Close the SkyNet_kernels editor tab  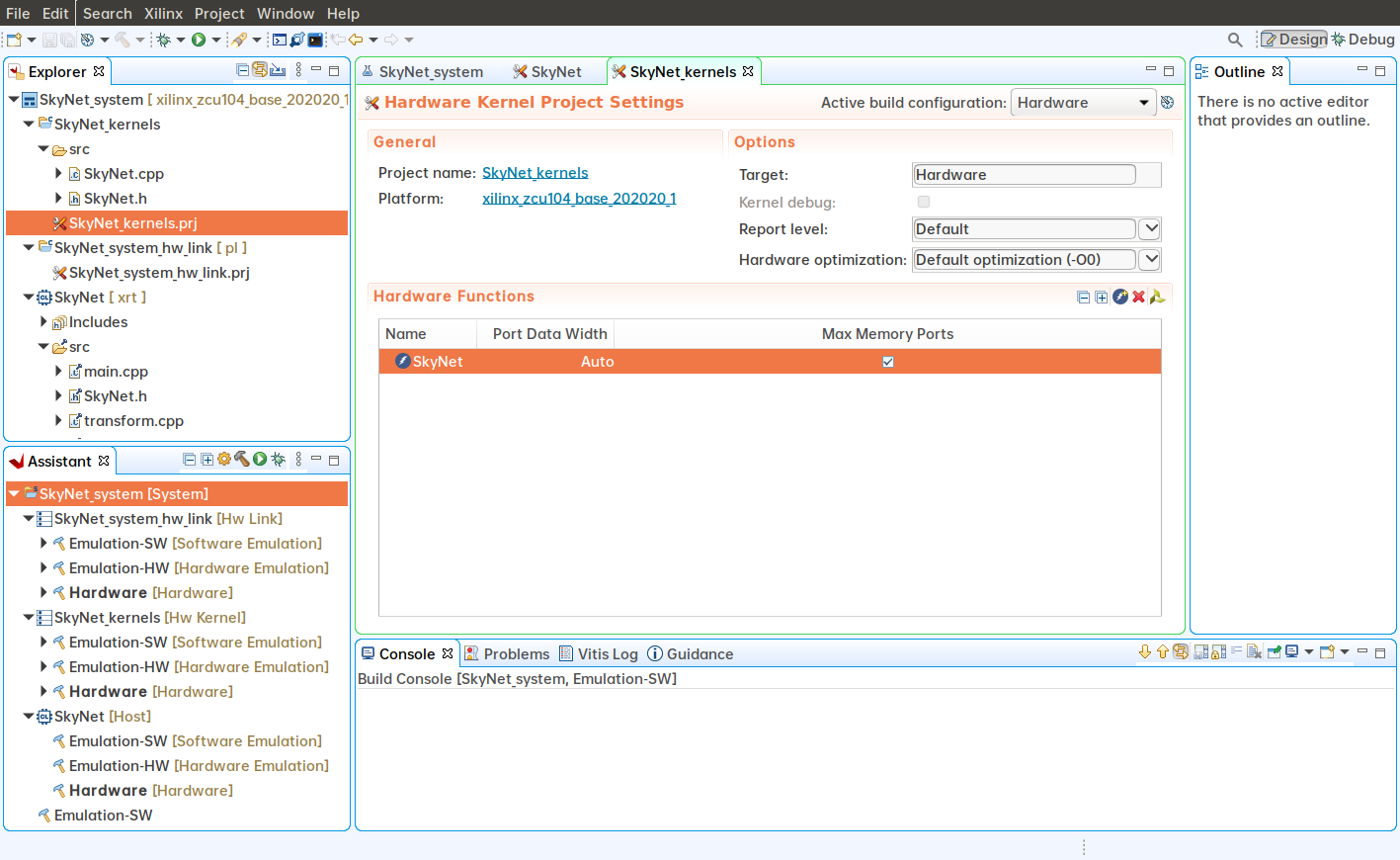pyautogui.click(x=748, y=71)
